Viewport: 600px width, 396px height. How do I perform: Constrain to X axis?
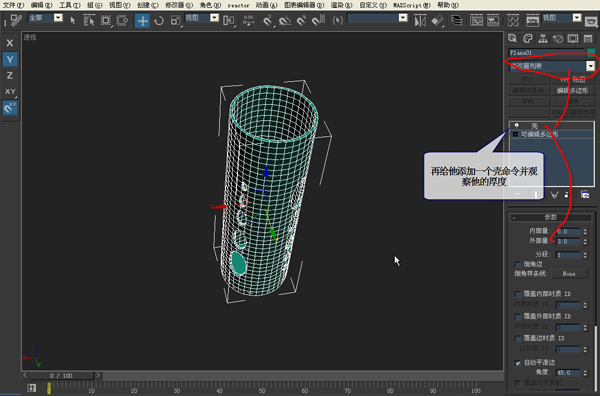pyautogui.click(x=10, y=43)
